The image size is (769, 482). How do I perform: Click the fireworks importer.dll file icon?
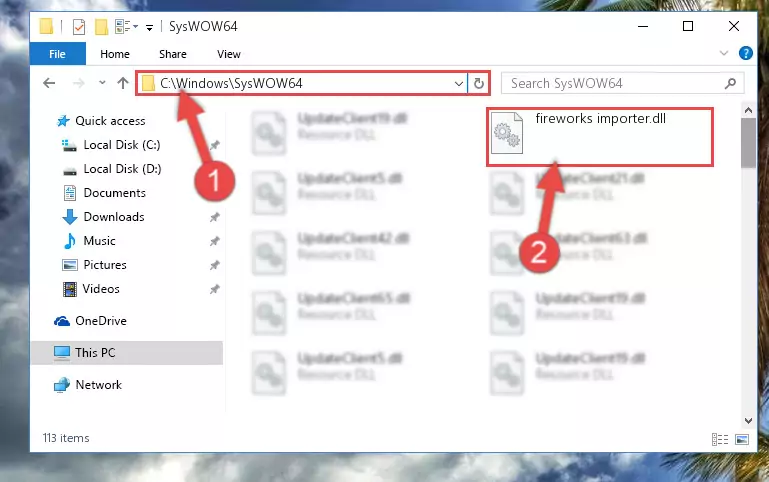(x=507, y=133)
